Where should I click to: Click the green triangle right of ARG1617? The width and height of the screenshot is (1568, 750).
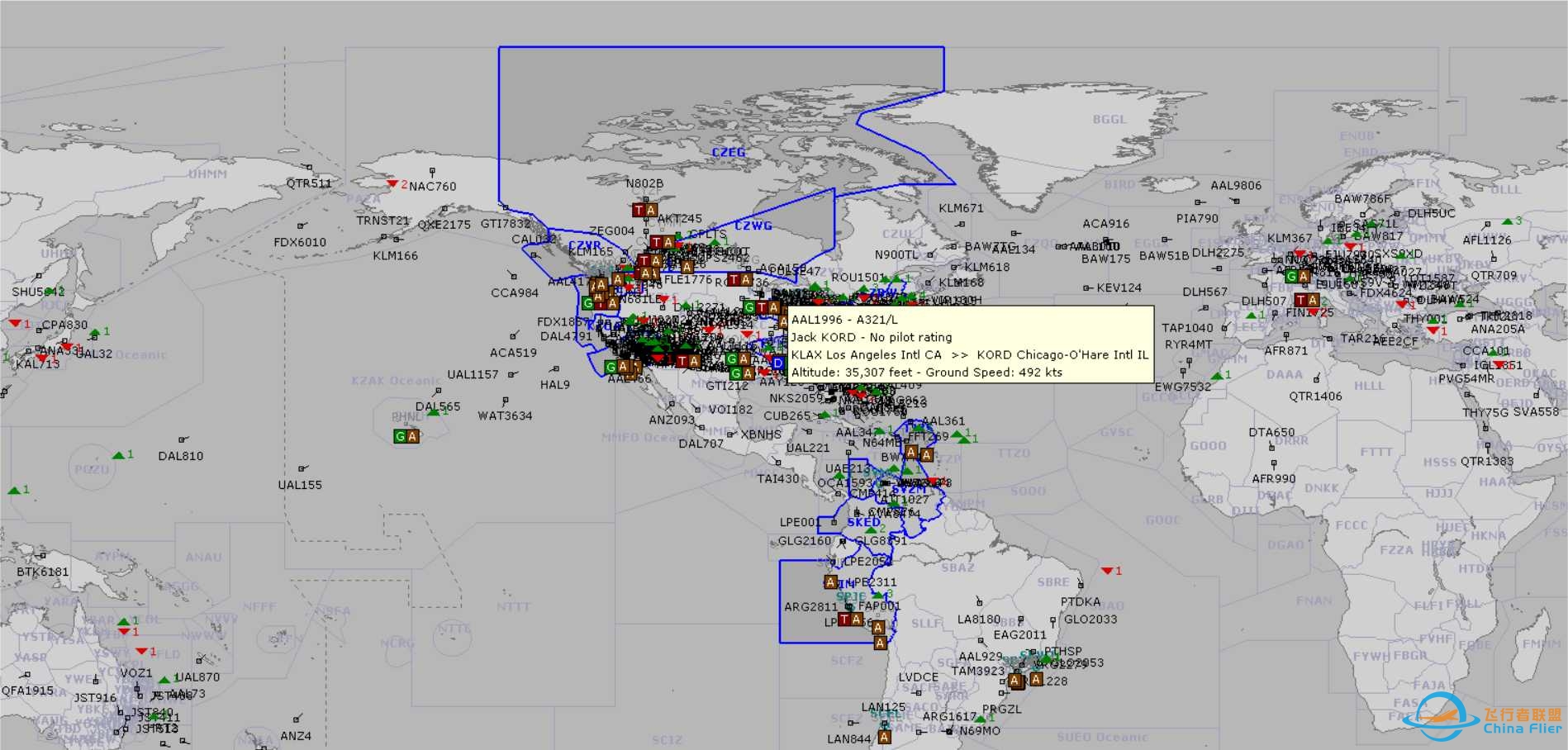[x=980, y=719]
